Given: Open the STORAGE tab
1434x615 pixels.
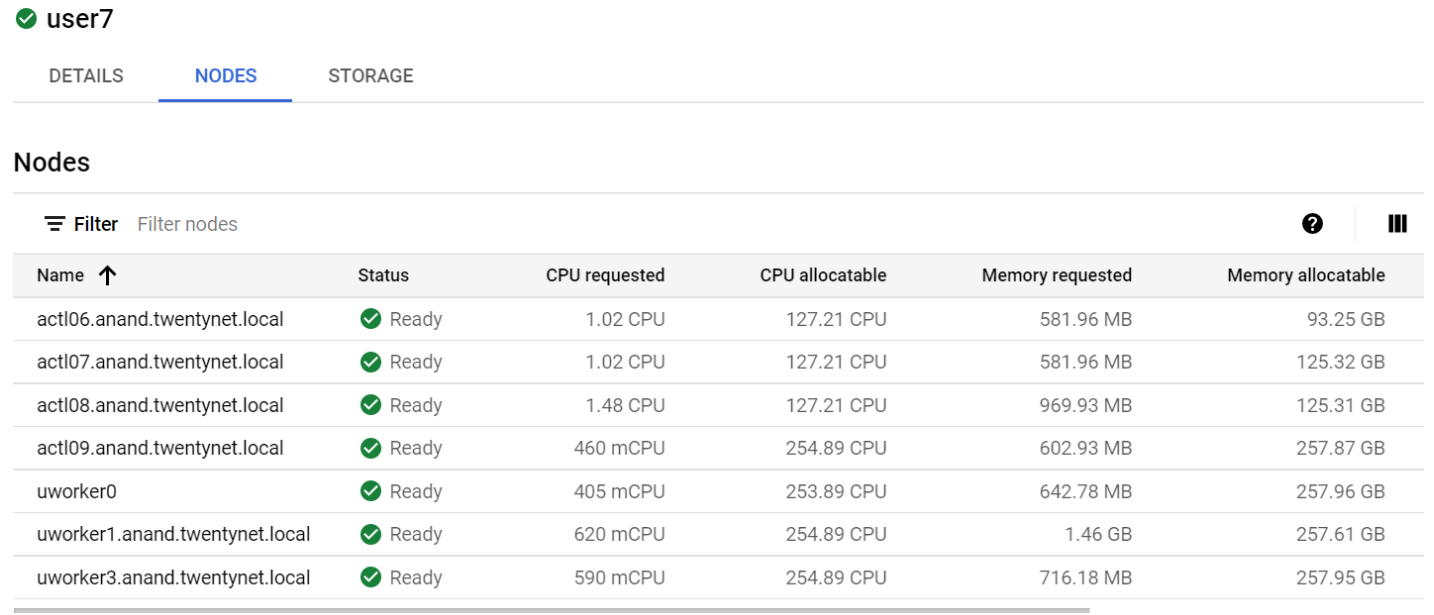Looking at the screenshot, I should (x=370, y=76).
